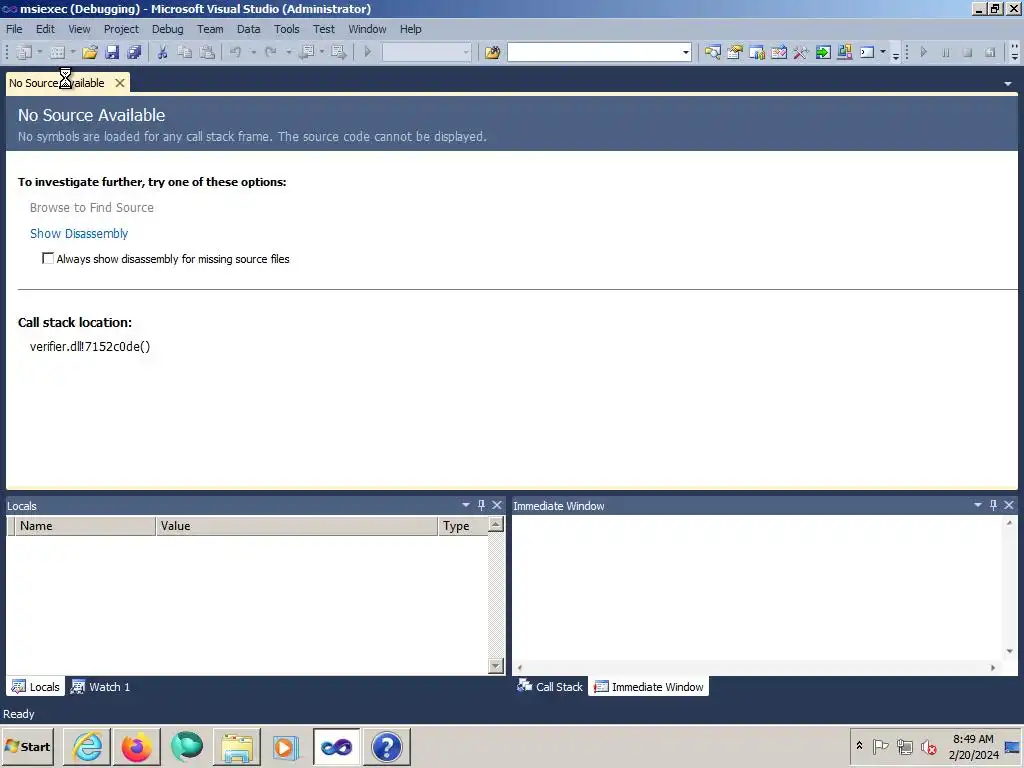
Task: Click the debug Break All pause icon
Action: (x=946, y=52)
